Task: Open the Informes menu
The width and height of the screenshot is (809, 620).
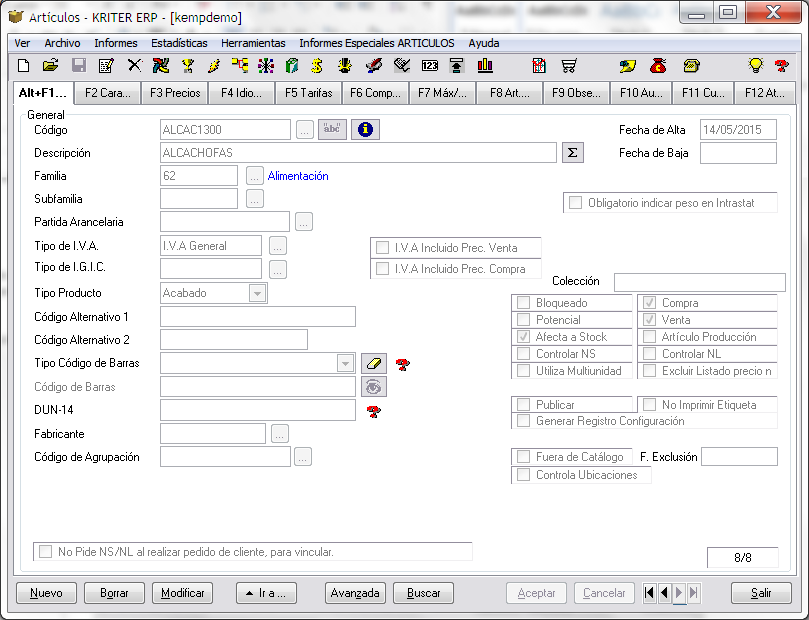Action: (116, 43)
